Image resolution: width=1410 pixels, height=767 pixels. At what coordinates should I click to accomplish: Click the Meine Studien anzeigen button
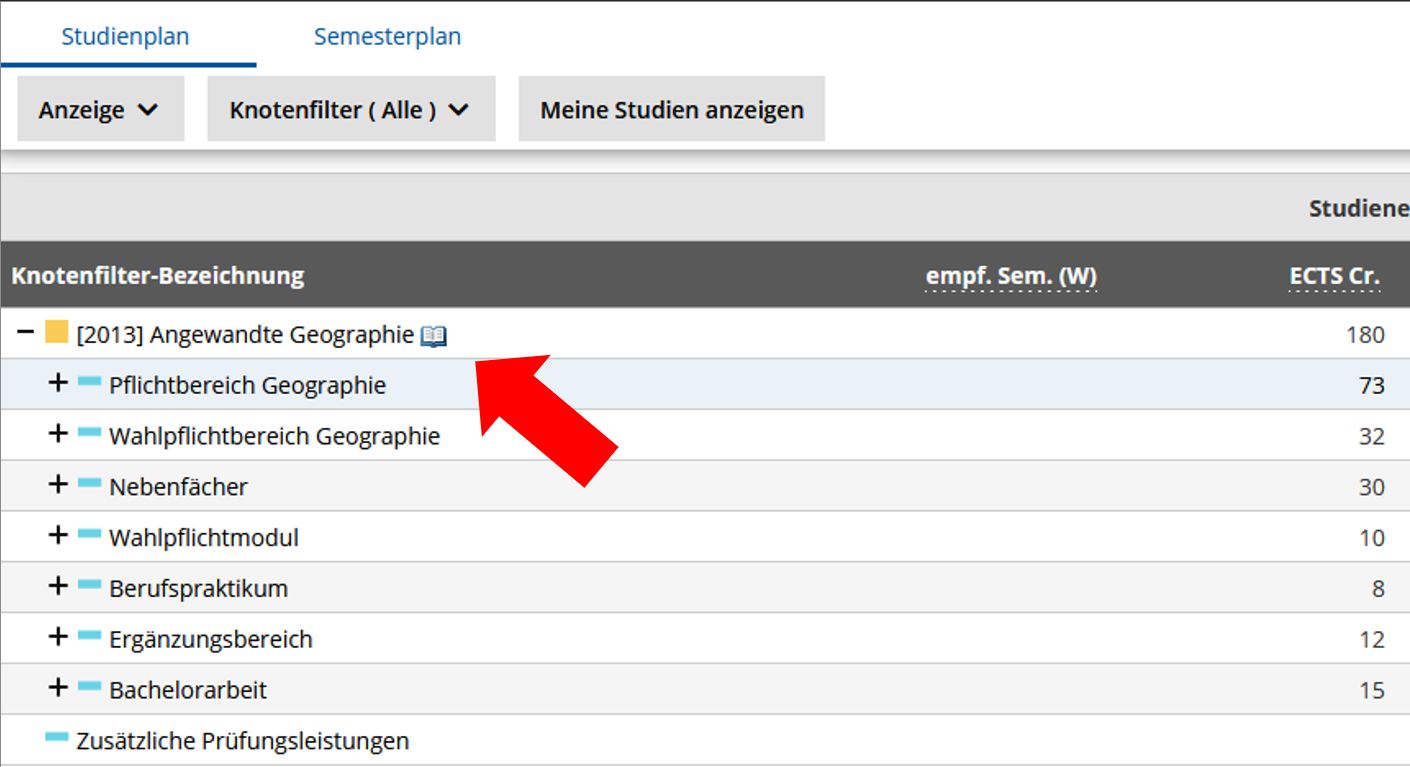pyautogui.click(x=672, y=109)
